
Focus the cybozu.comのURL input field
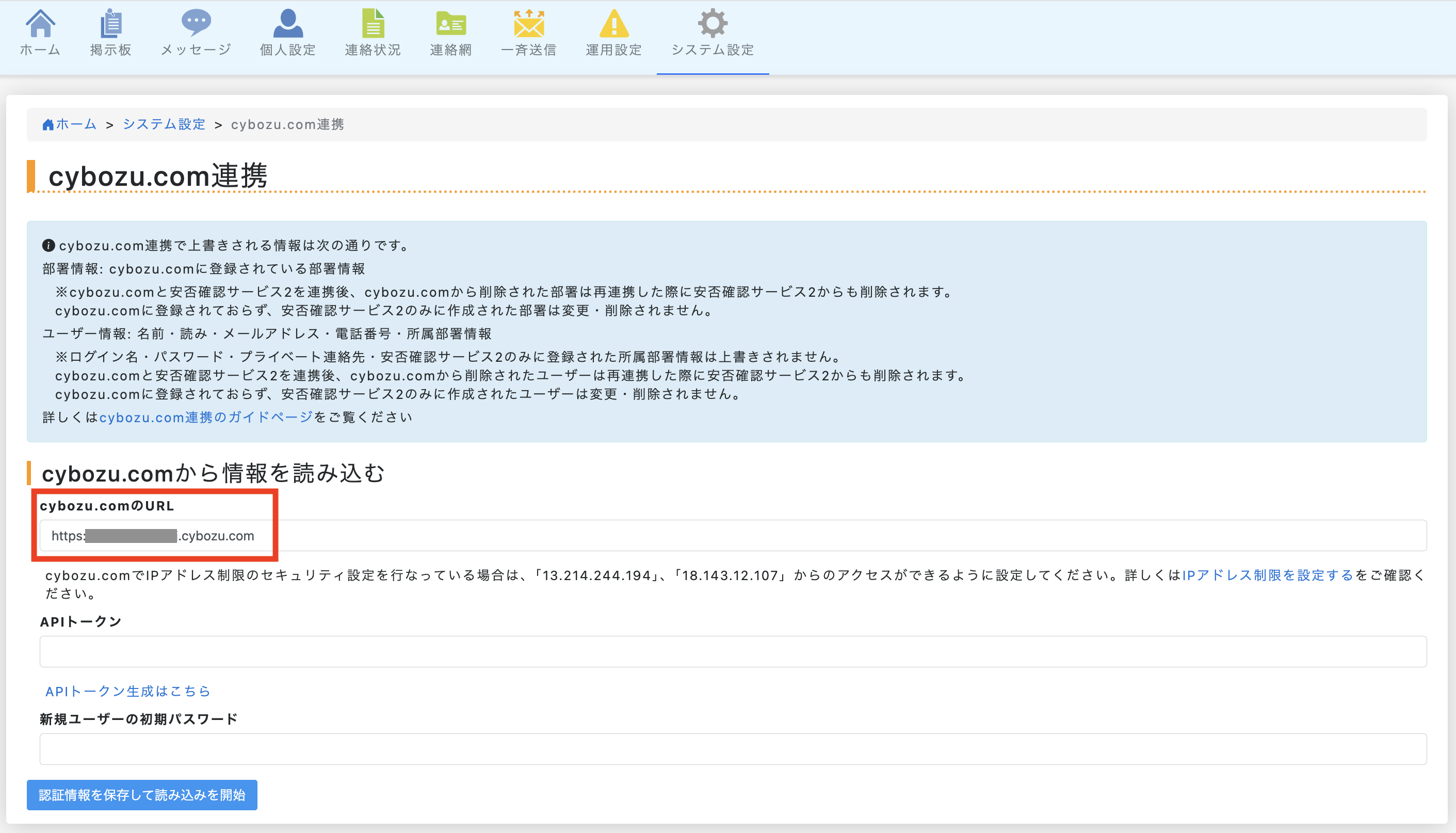pyautogui.click(x=733, y=536)
